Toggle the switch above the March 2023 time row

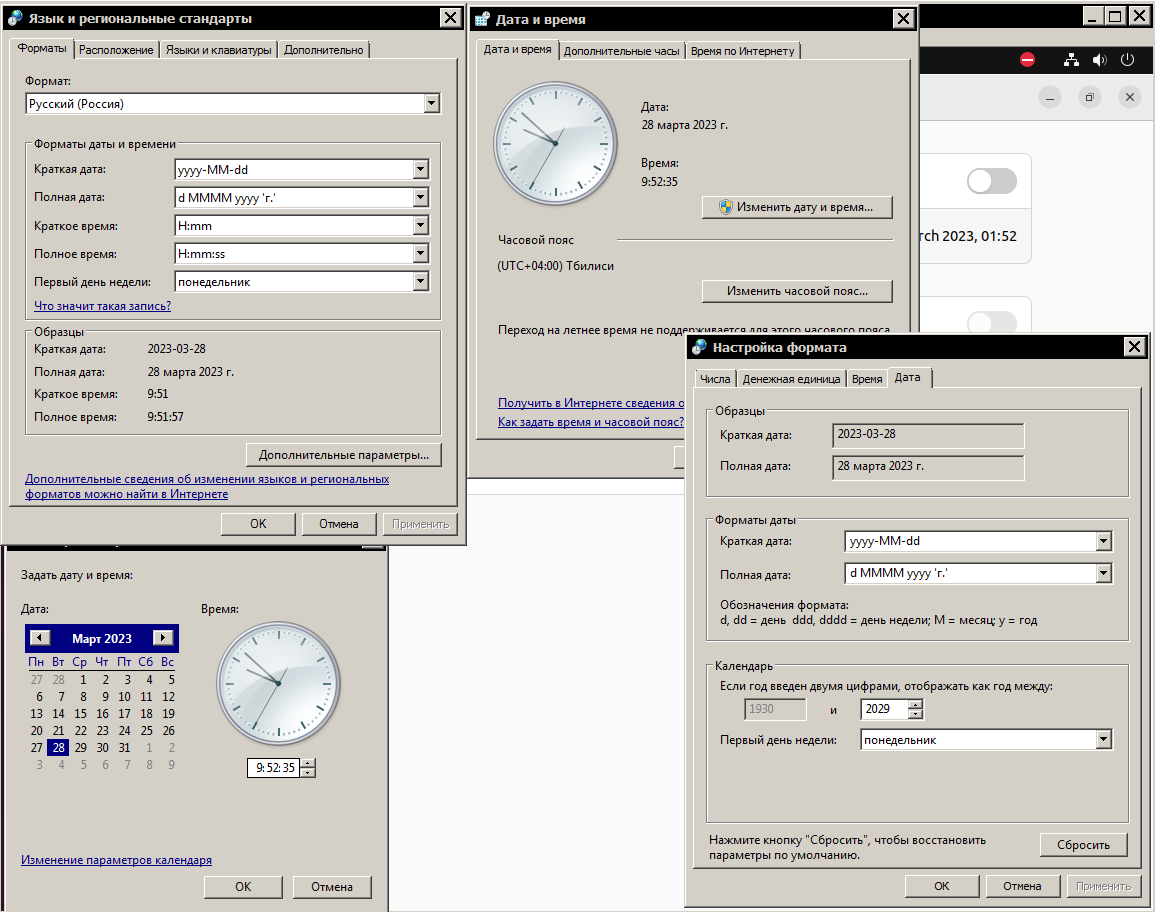click(x=991, y=181)
